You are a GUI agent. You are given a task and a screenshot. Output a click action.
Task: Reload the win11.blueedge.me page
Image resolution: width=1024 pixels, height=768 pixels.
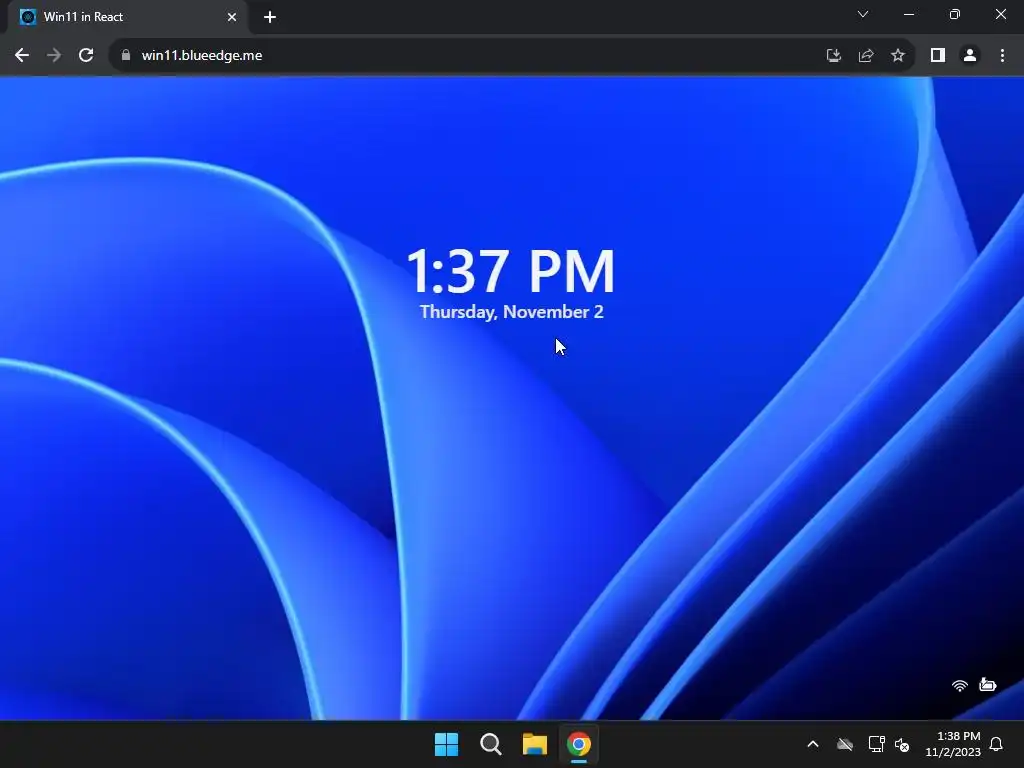point(86,56)
